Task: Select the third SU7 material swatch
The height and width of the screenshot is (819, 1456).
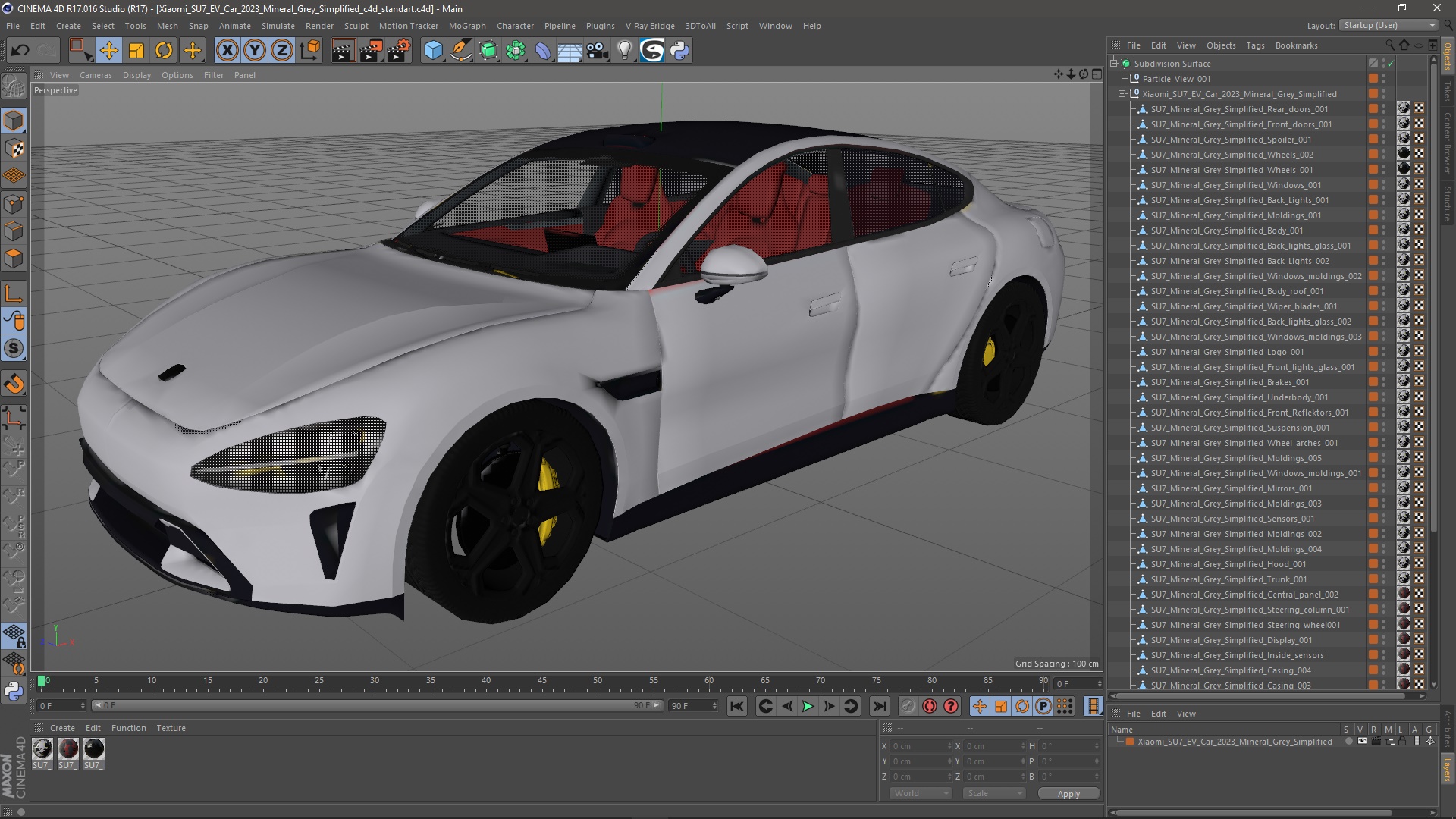Action: pos(94,750)
